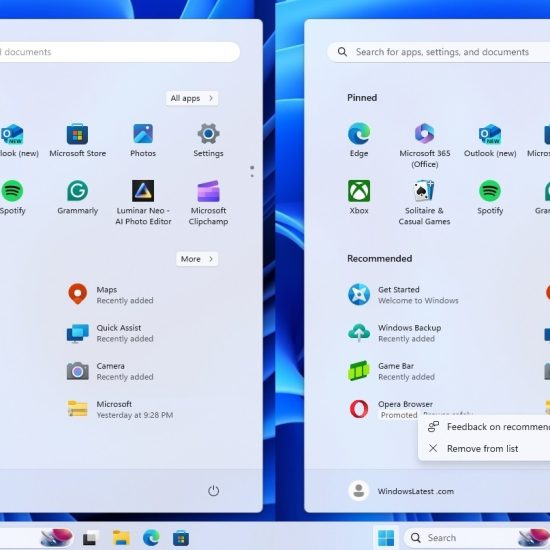Open Photos from the pinned apps
Viewport: 550px width, 550px height.
point(143,140)
